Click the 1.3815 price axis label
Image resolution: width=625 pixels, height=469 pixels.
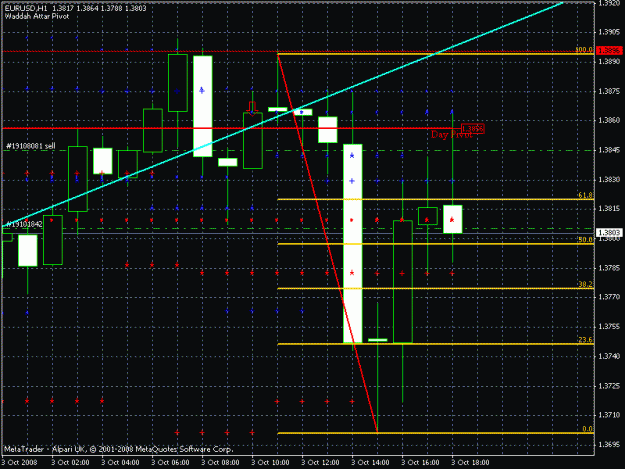tap(609, 209)
